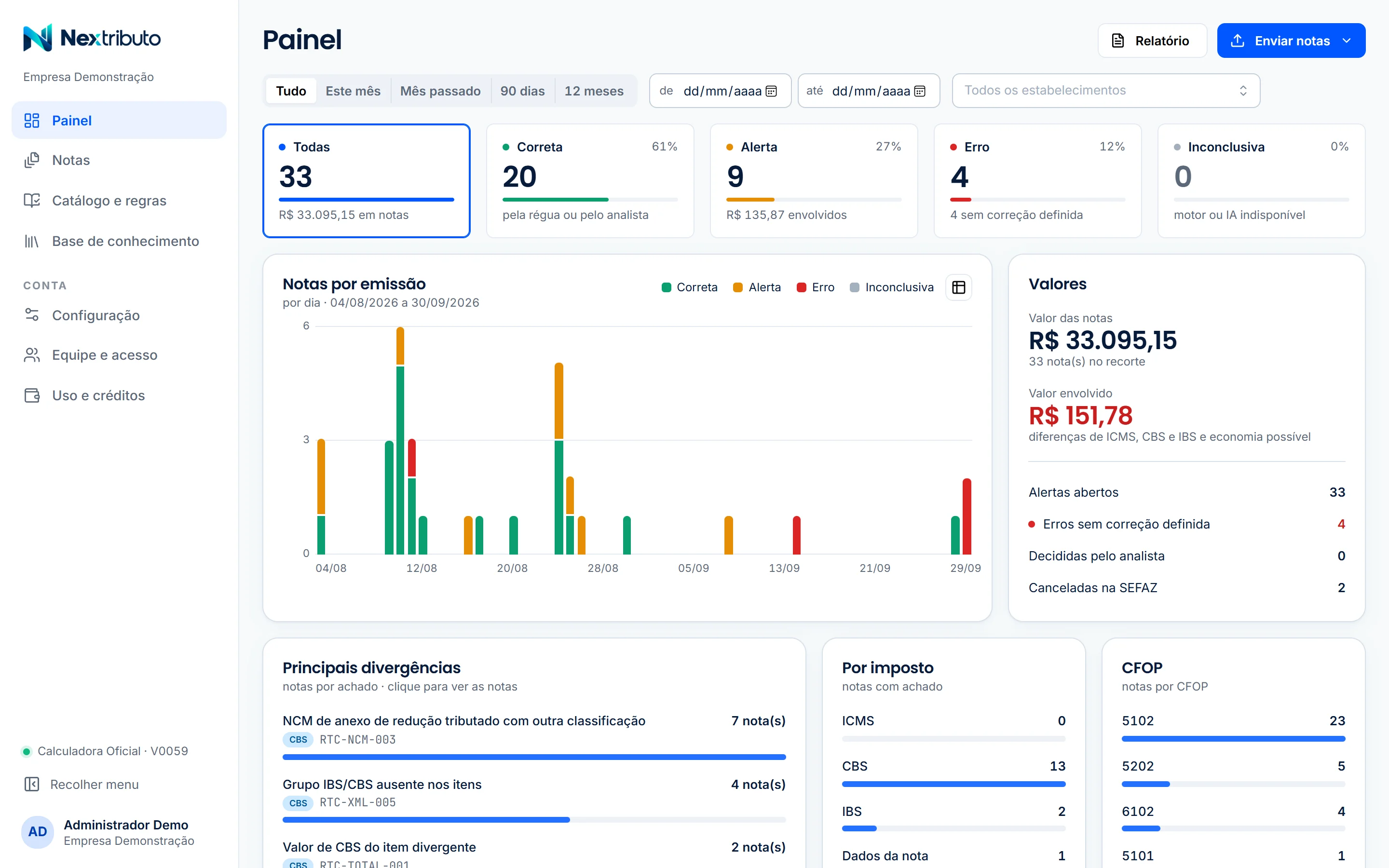This screenshot has width=1389, height=868.
Task: Click the Recolher menu text link
Action: [94, 784]
